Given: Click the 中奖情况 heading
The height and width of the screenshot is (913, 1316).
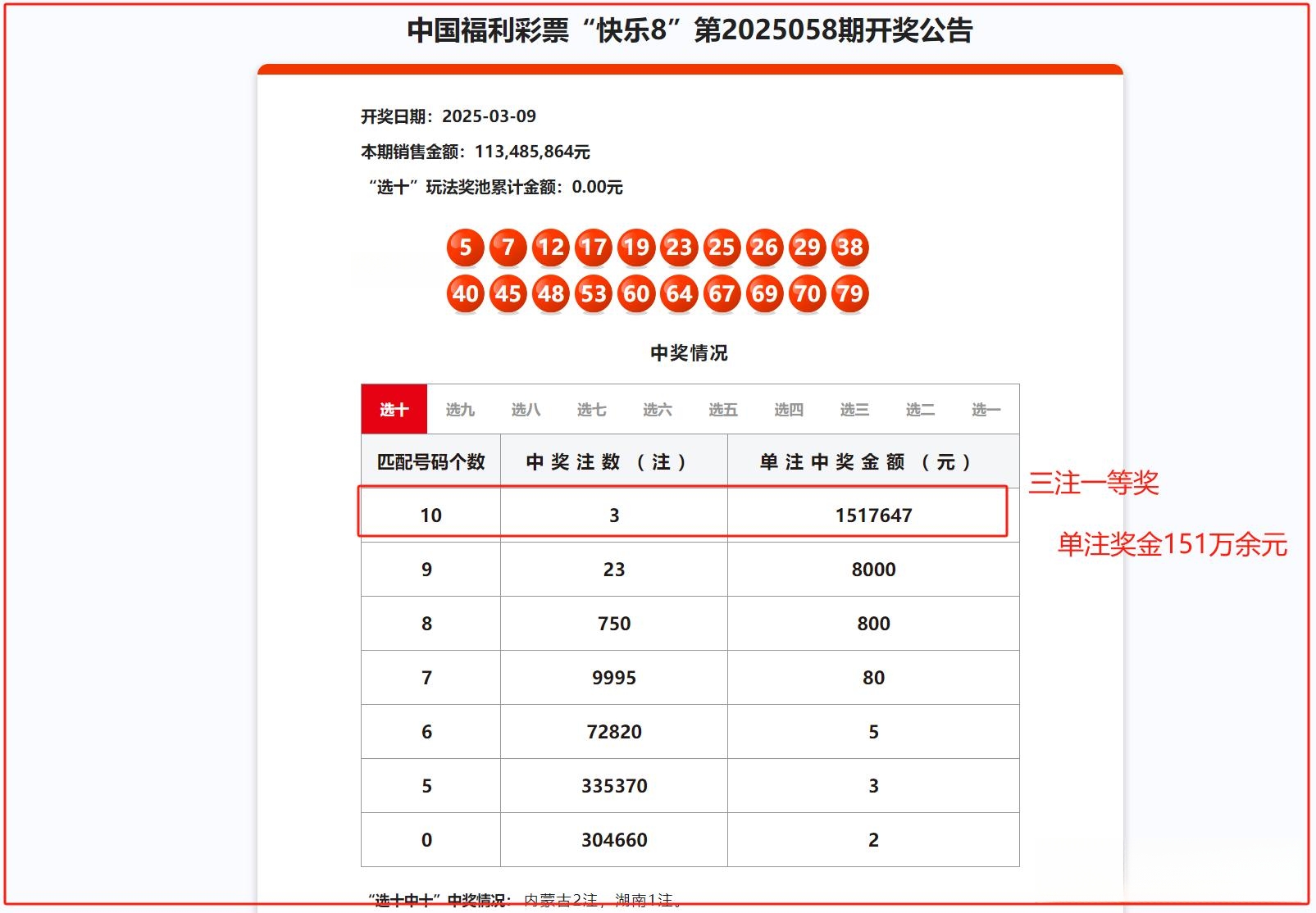Looking at the screenshot, I should (x=689, y=353).
